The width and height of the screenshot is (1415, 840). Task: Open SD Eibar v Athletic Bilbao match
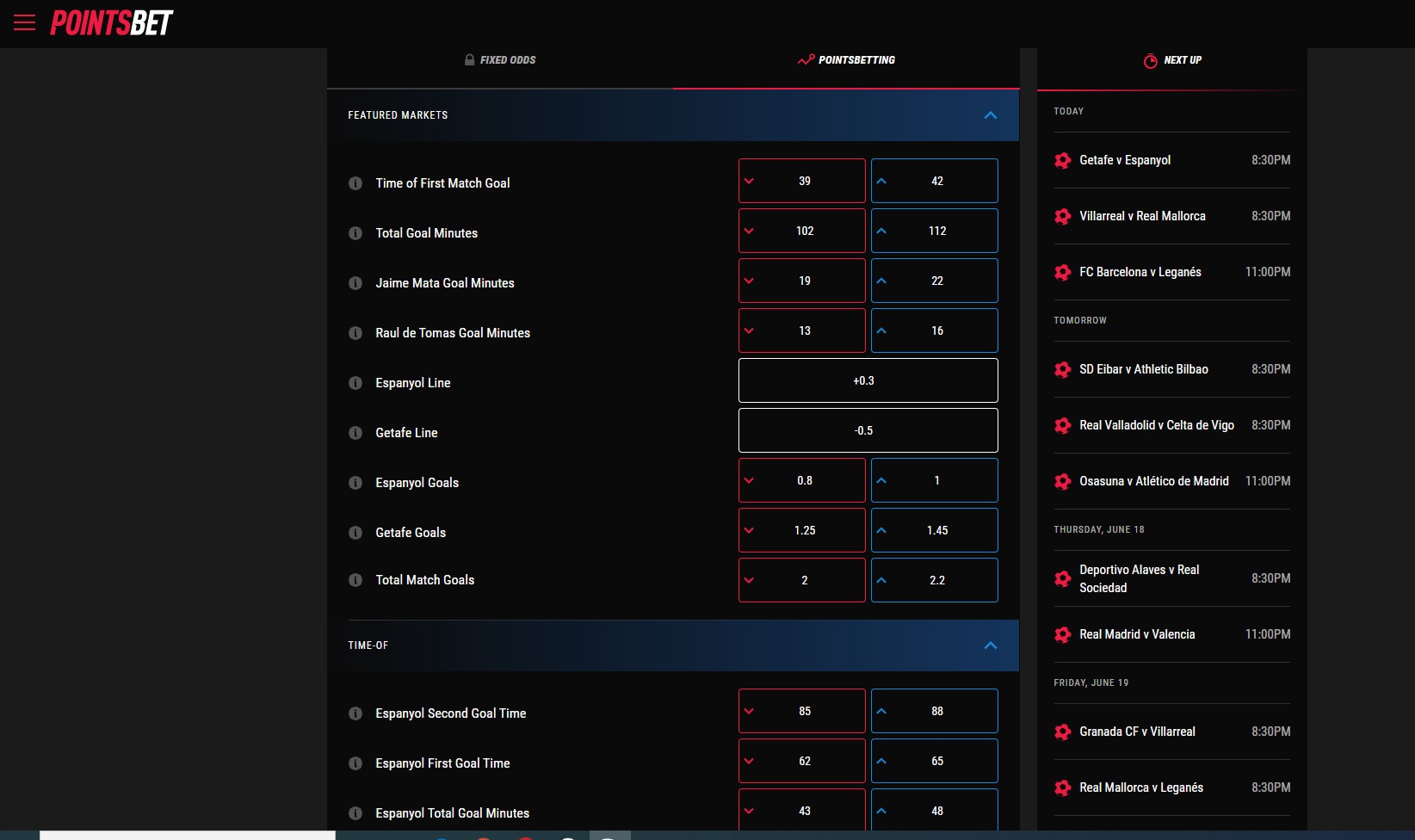coord(1172,369)
